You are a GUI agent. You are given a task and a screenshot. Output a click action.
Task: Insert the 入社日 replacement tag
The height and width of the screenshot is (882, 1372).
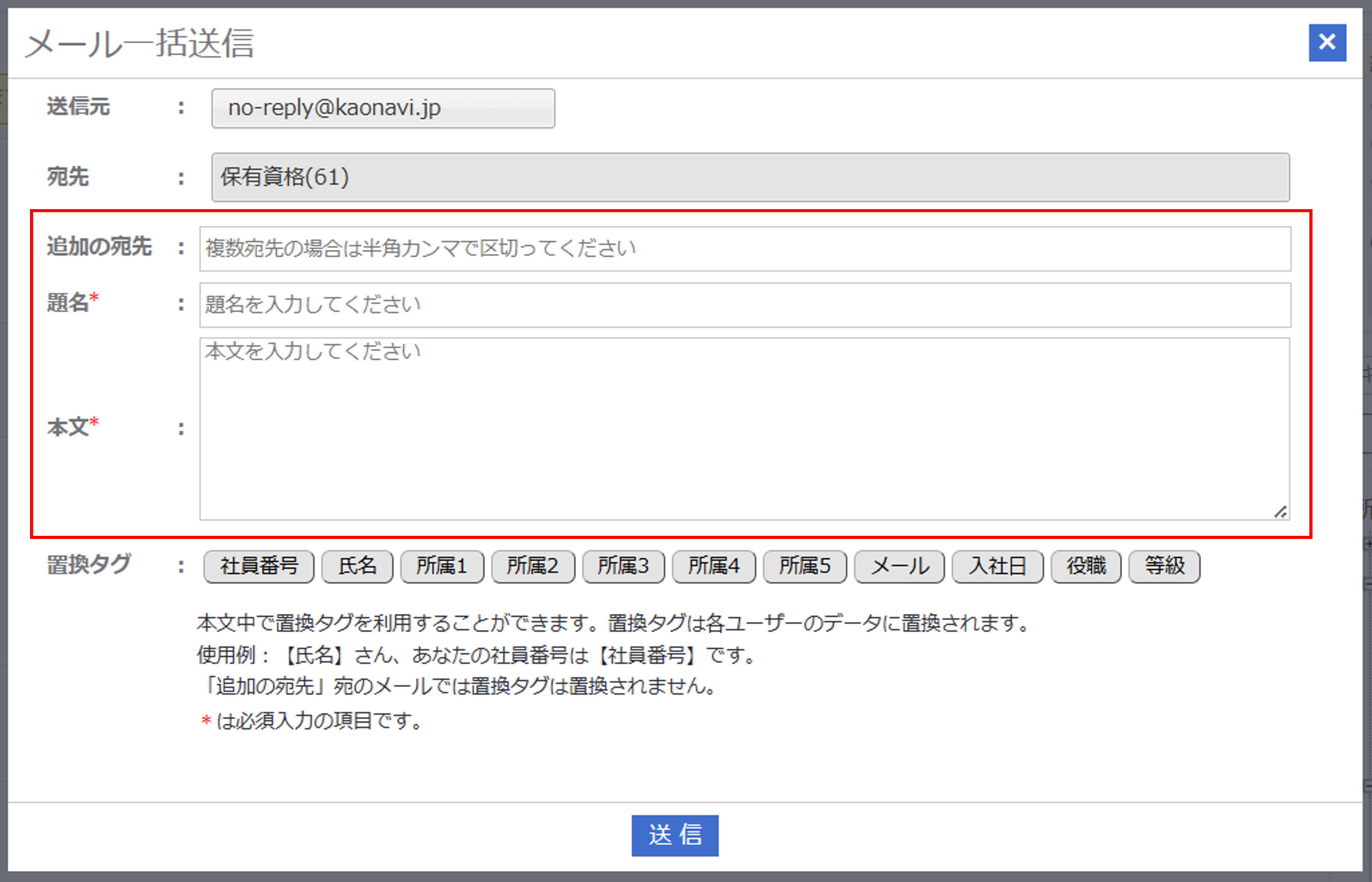click(x=997, y=567)
